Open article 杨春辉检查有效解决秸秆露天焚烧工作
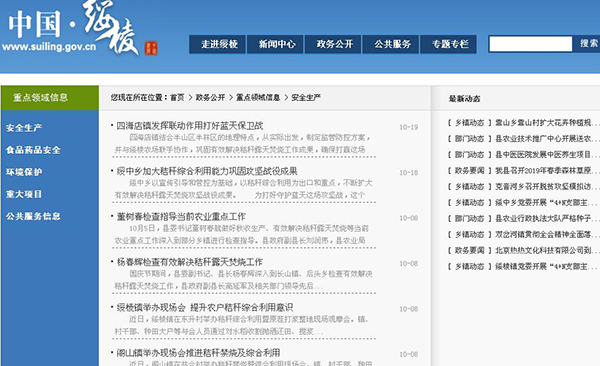 tap(190, 262)
